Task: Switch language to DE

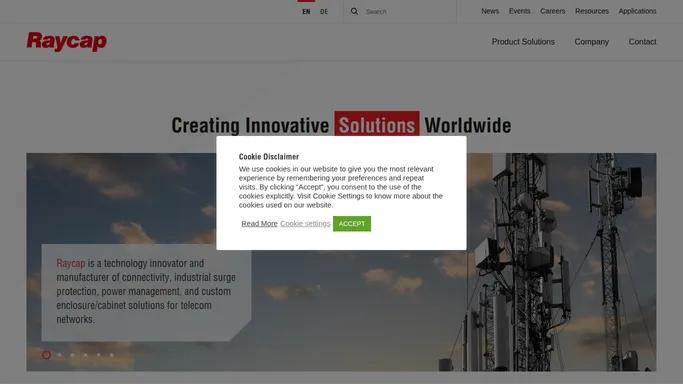Action: point(324,12)
